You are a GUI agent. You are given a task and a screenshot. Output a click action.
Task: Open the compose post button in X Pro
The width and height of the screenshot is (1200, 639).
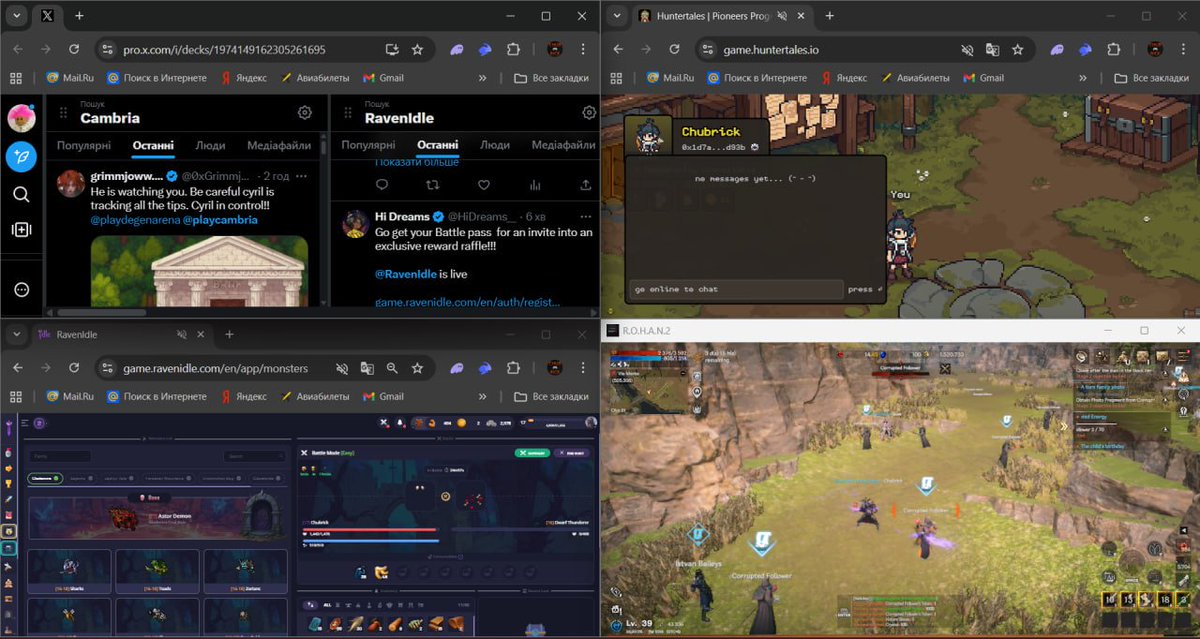tap(21, 156)
